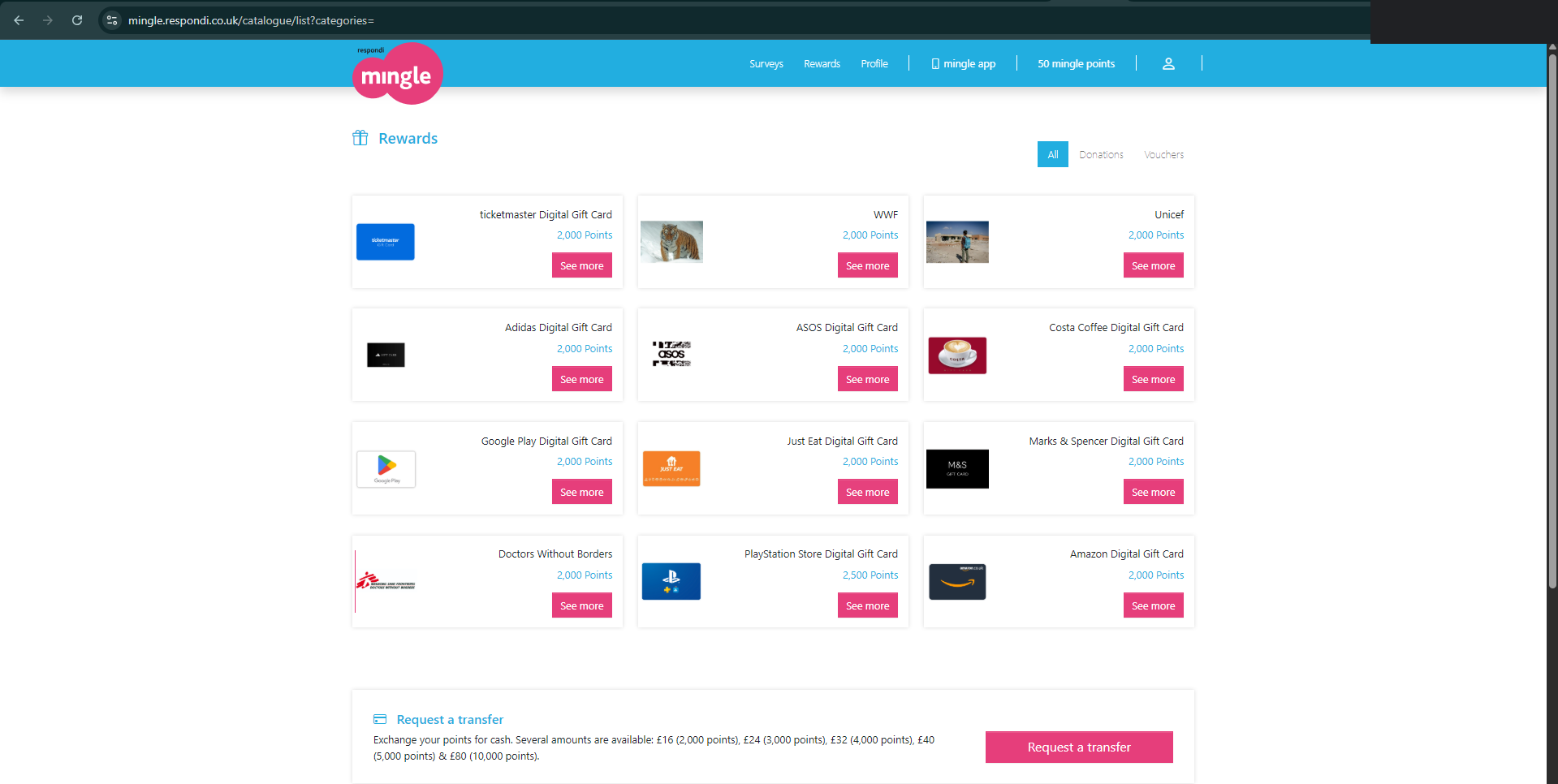Screen dimensions: 1558x784
Task: See more for PlayStation Store Gift Card
Action: [x=868, y=605]
